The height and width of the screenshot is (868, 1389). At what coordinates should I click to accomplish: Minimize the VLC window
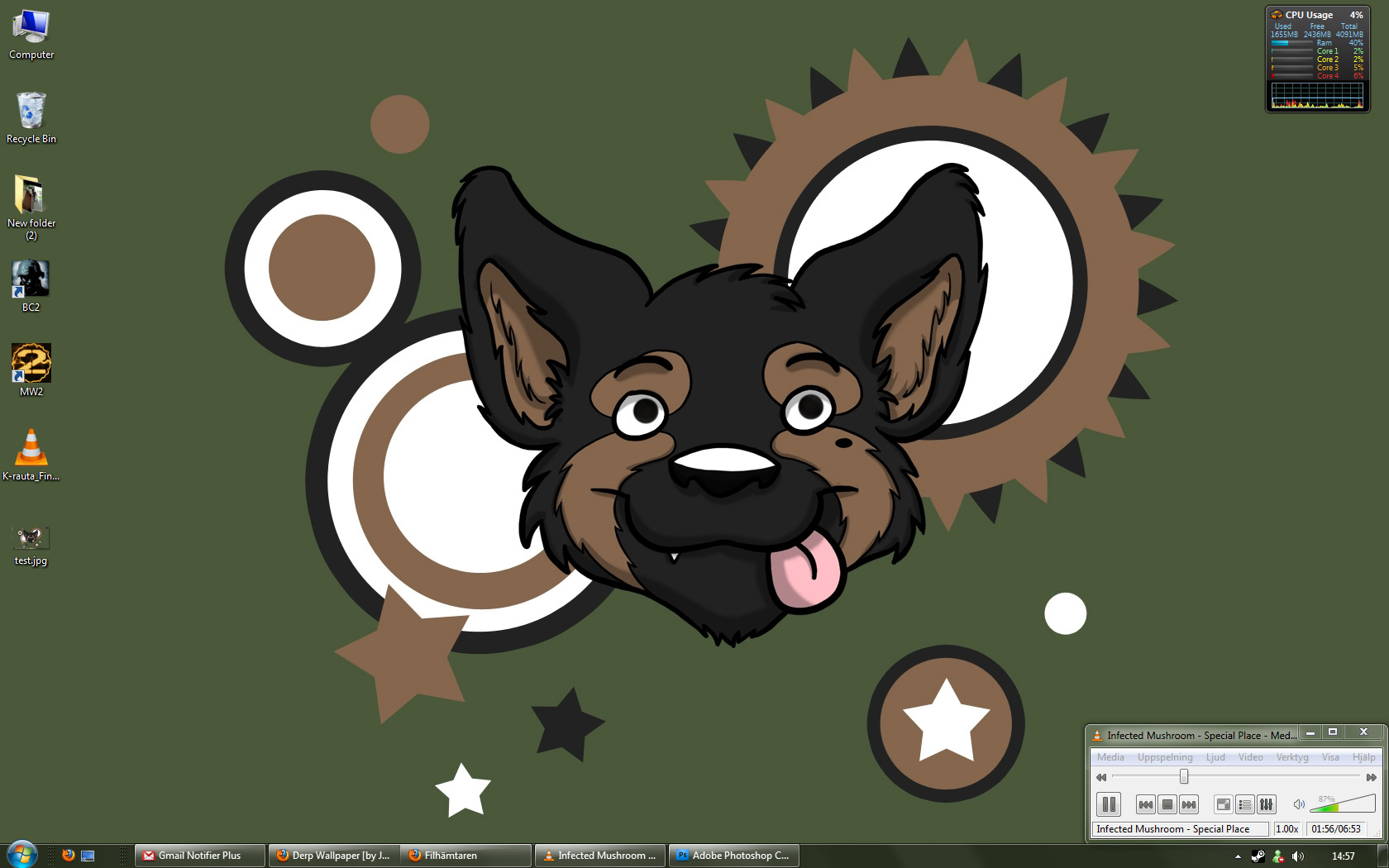click(1310, 732)
